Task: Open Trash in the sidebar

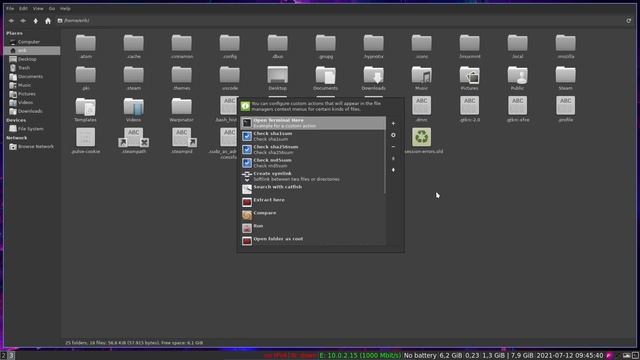Action: tap(32, 68)
